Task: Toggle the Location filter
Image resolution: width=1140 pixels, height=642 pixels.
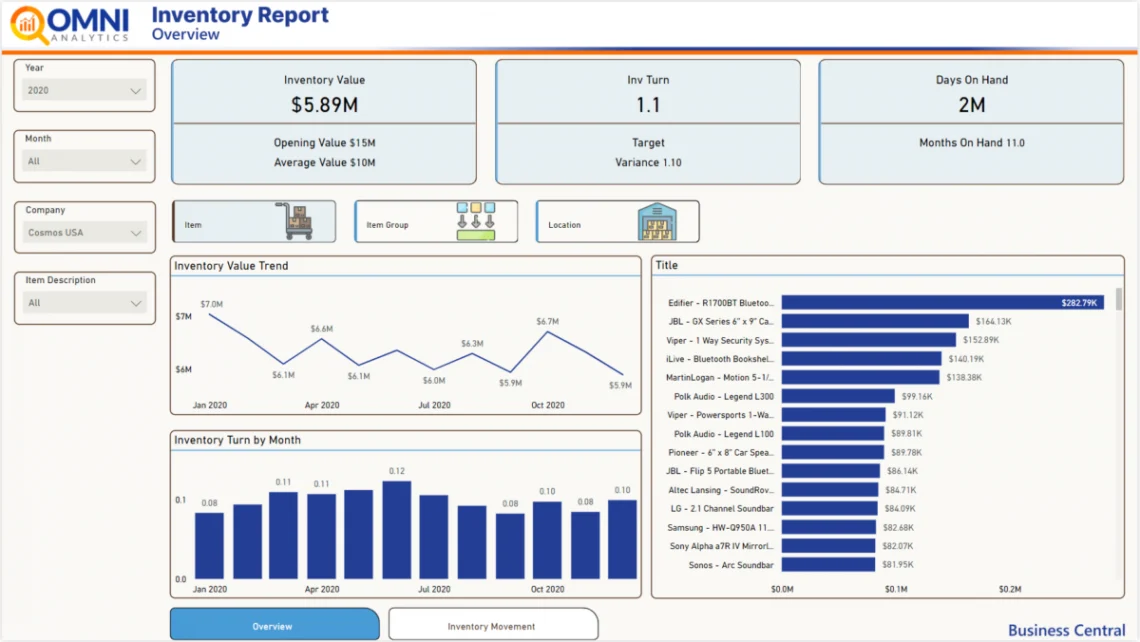Action: [x=617, y=221]
